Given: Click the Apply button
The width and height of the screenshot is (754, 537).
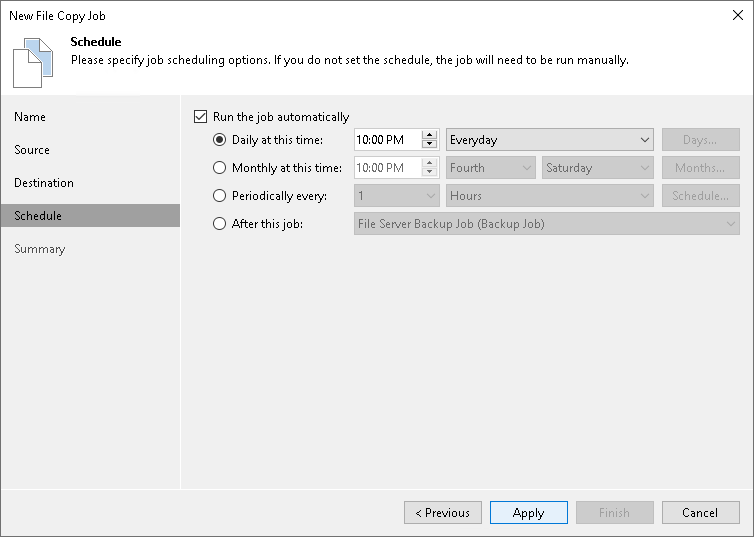Looking at the screenshot, I should [x=529, y=512].
